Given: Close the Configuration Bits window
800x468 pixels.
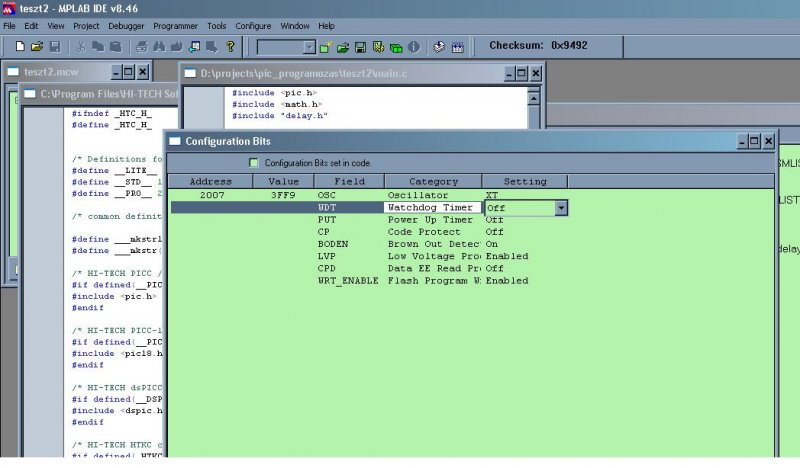Looking at the screenshot, I should (x=768, y=141).
